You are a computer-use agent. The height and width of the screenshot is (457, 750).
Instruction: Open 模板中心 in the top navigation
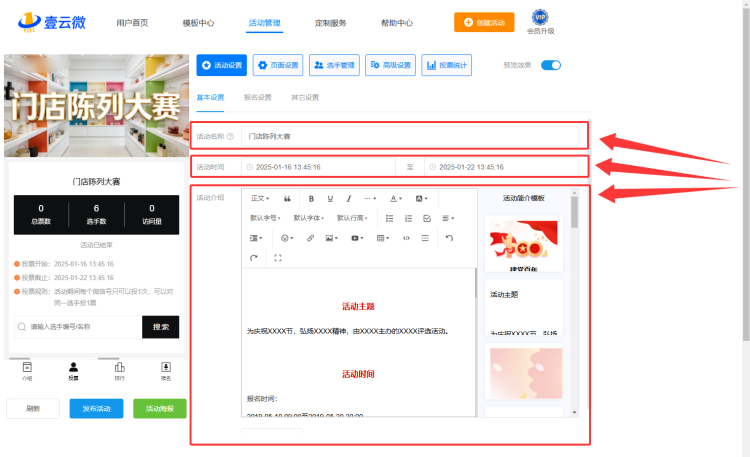tap(199, 22)
